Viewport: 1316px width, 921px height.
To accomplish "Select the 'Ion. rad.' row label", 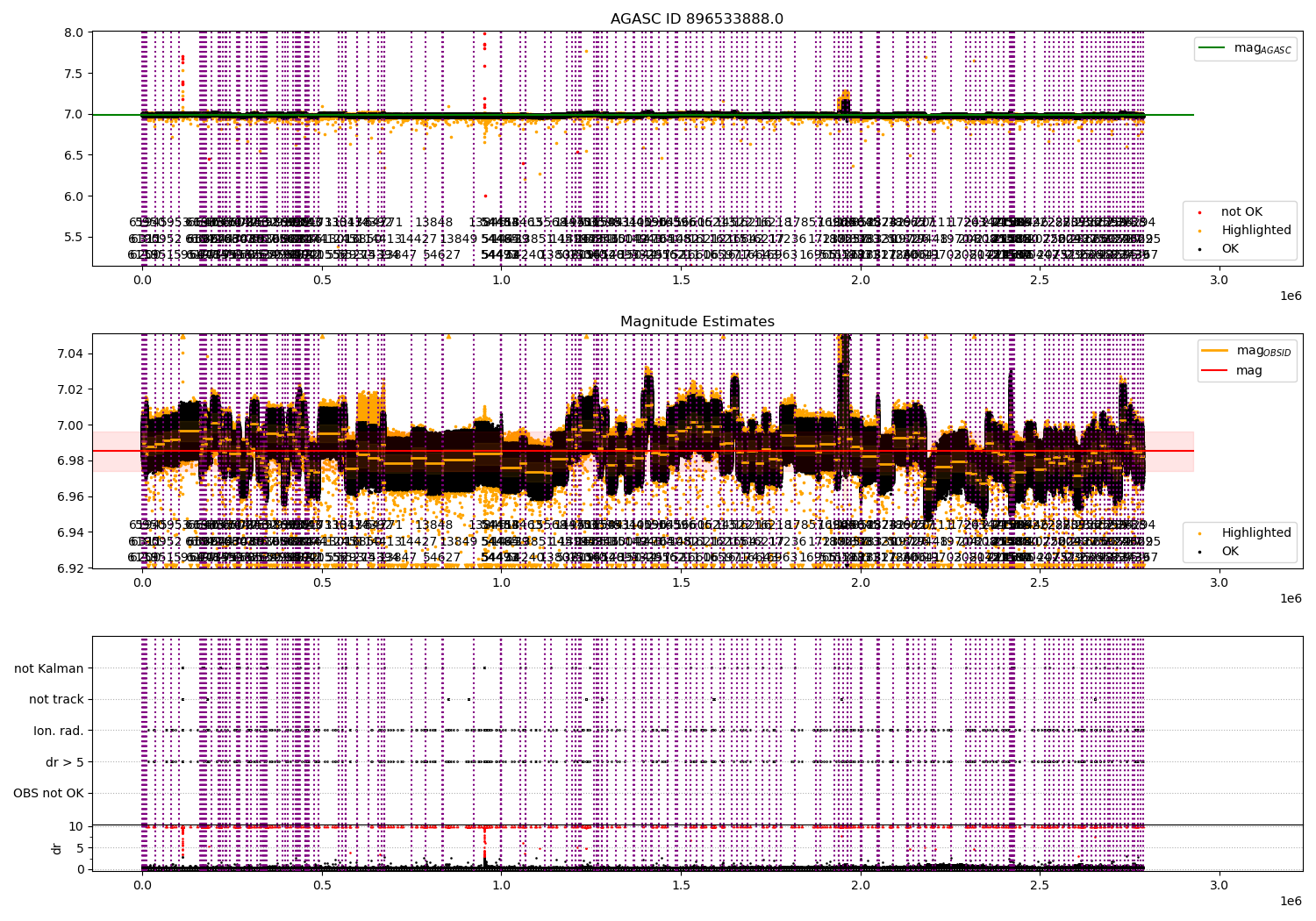I will click(x=59, y=731).
